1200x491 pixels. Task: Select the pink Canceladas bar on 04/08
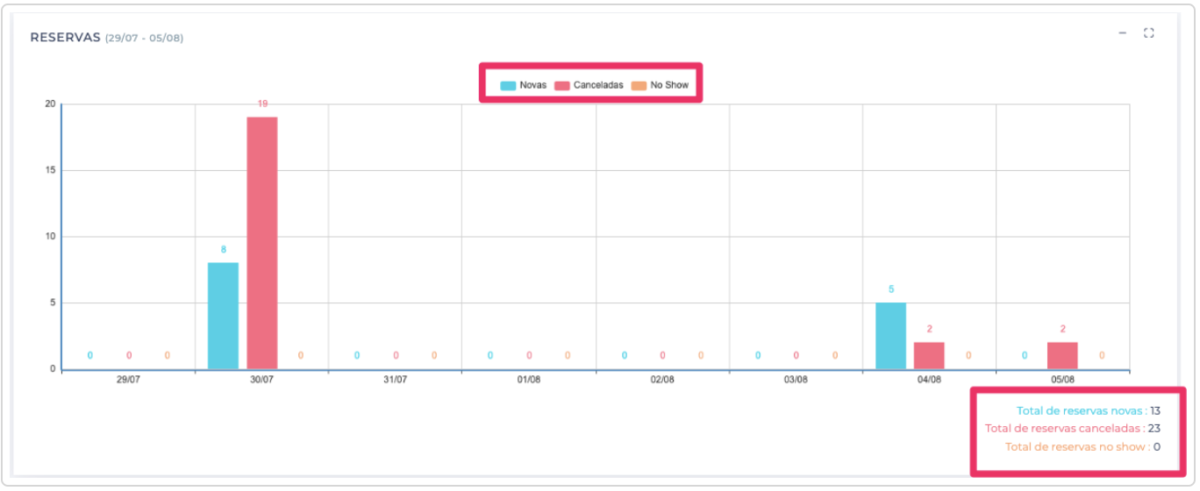click(929, 356)
